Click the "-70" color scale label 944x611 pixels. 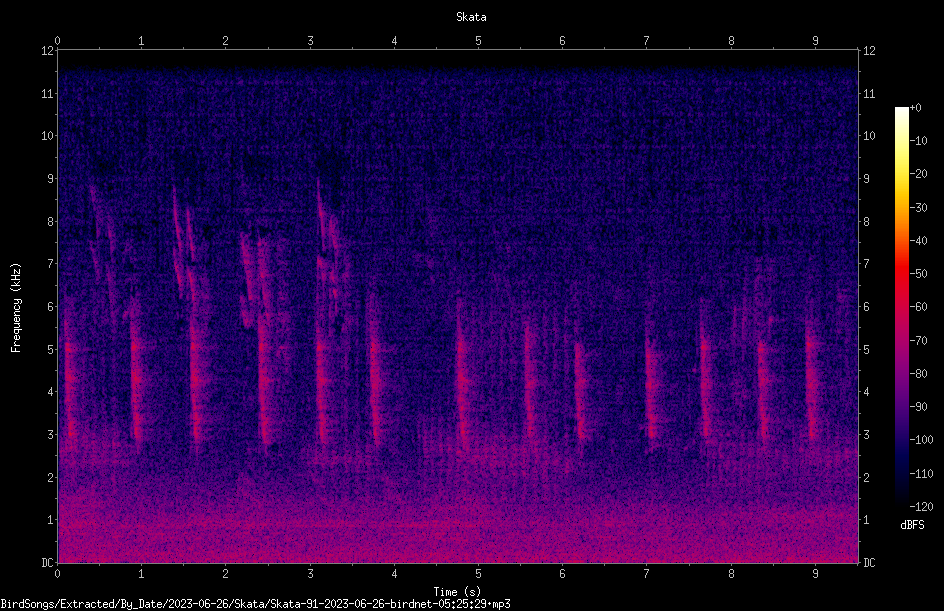click(918, 341)
